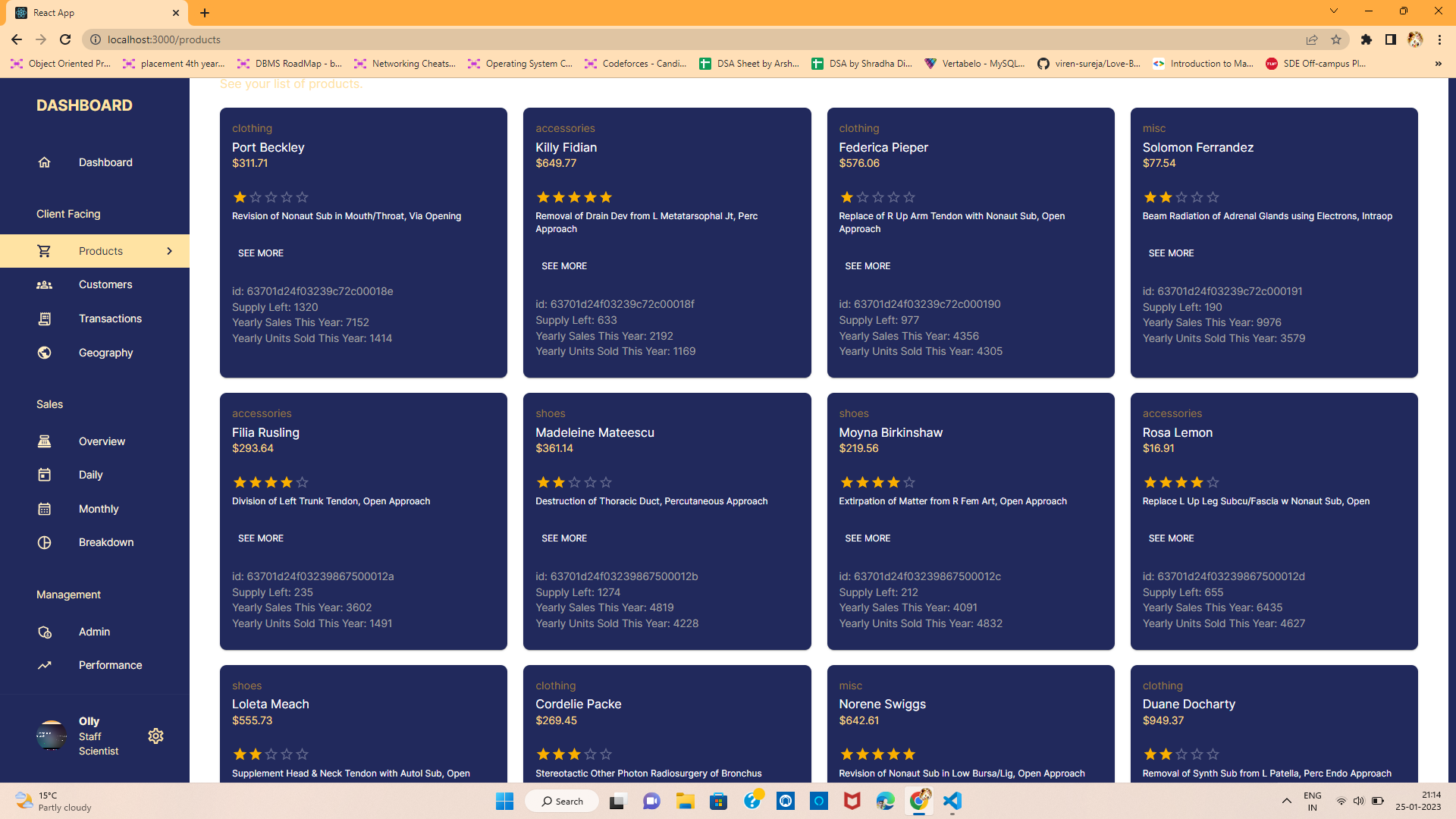Open Daily sales via the calendar icon
The height and width of the screenshot is (819, 1456).
[x=44, y=475]
